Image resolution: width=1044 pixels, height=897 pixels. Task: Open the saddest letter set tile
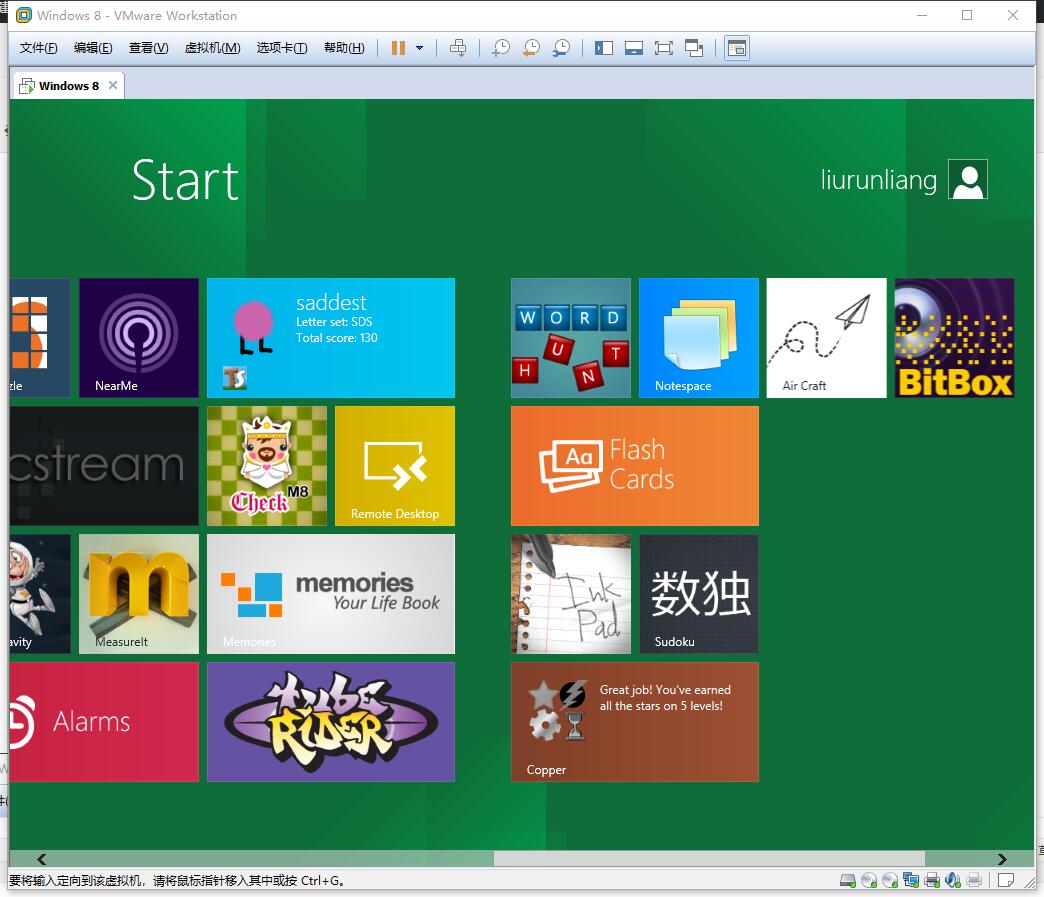[331, 338]
